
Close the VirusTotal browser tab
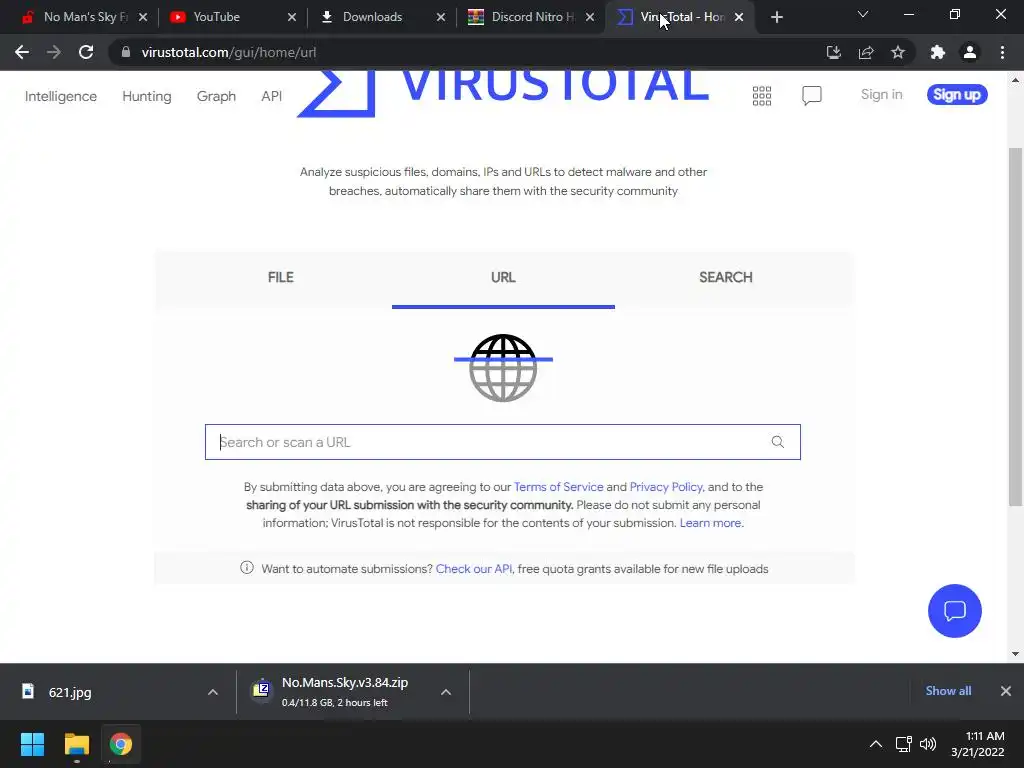739,17
